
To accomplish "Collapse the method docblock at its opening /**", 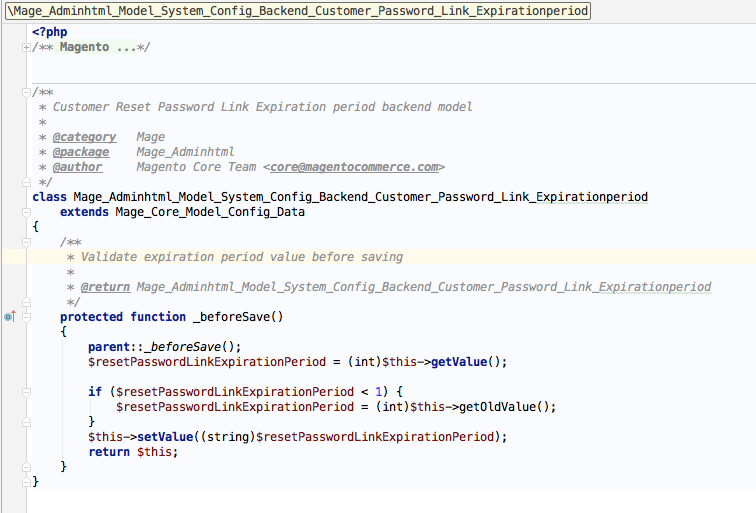I will click(x=26, y=242).
